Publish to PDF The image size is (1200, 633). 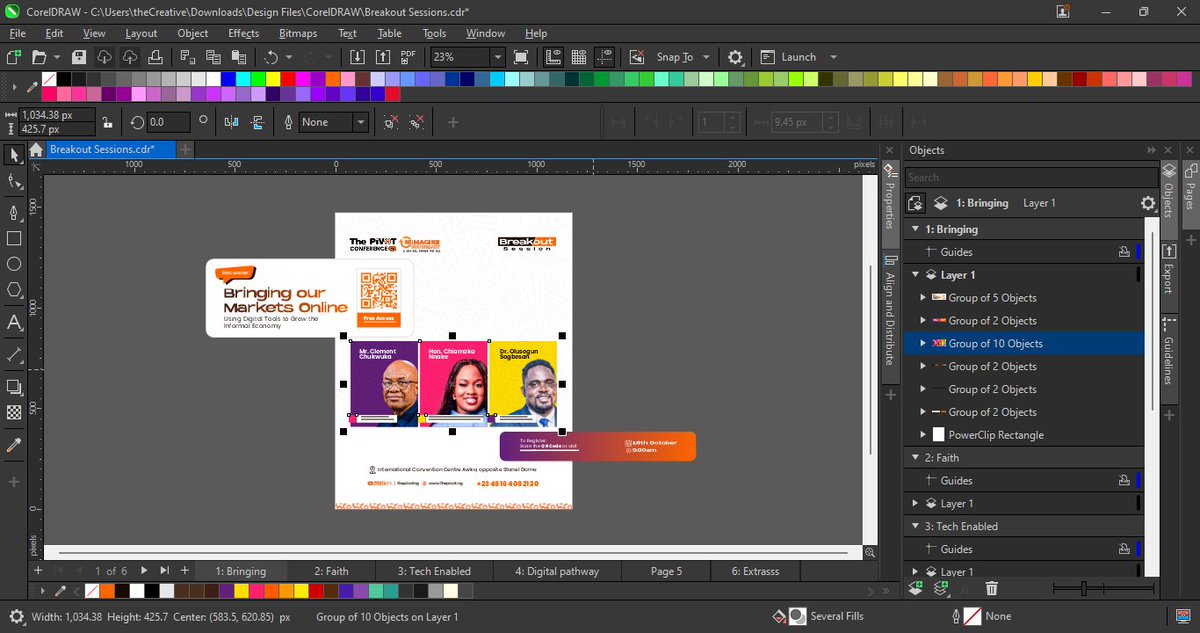[x=408, y=57]
